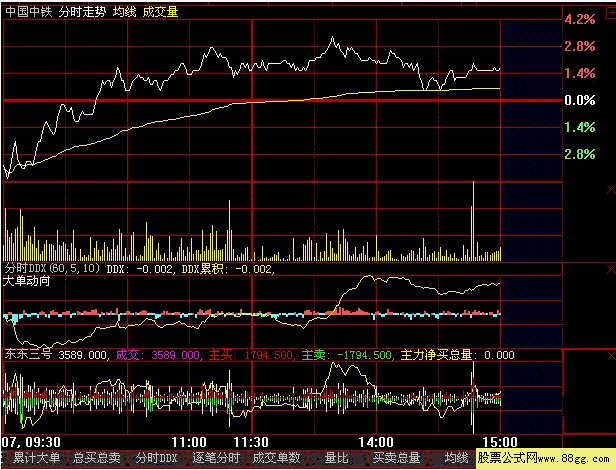
Task: Click the 0.0% axis label
Action: [x=580, y=100]
